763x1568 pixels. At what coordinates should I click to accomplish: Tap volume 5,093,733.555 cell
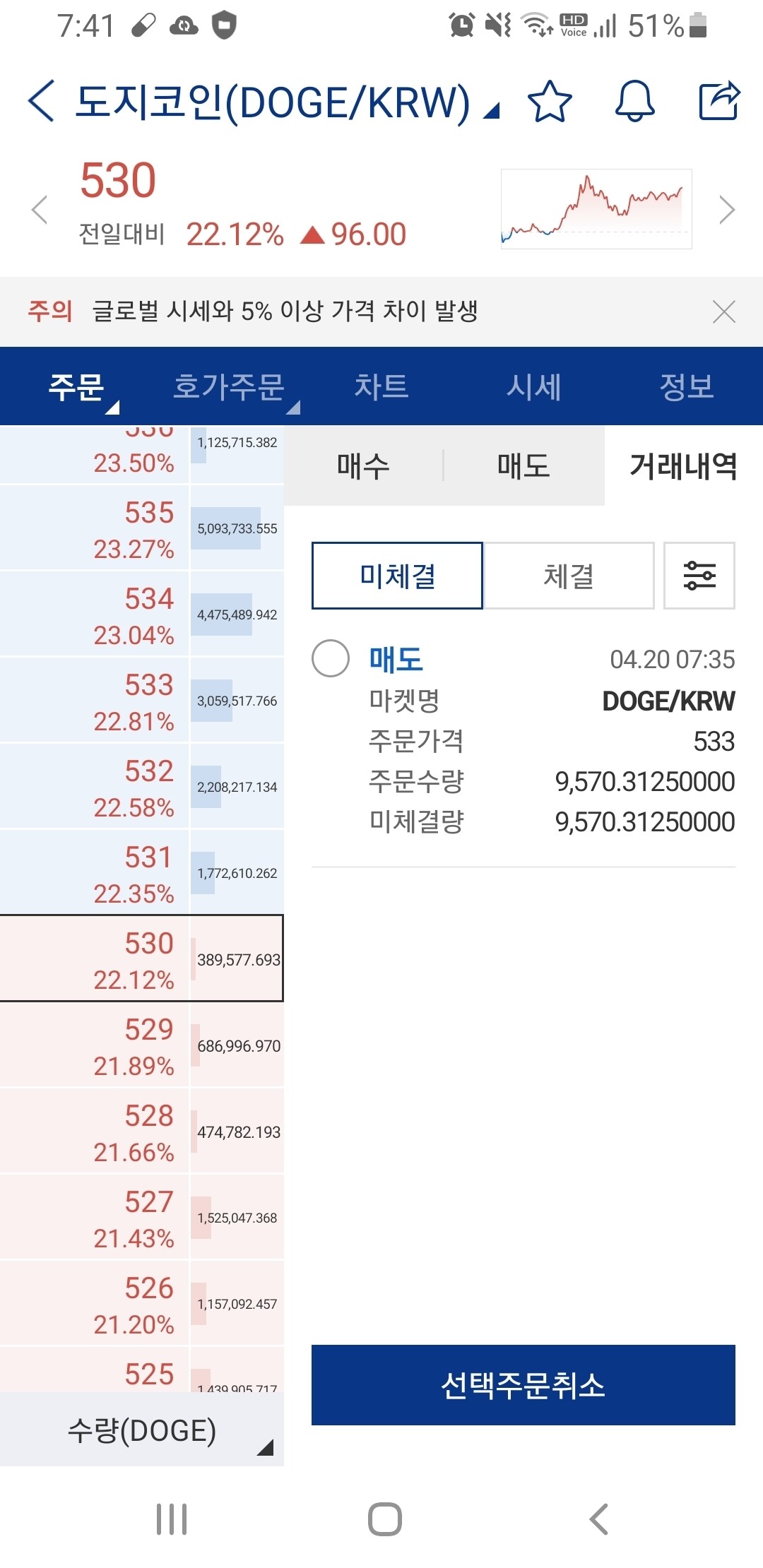pyautogui.click(x=237, y=528)
